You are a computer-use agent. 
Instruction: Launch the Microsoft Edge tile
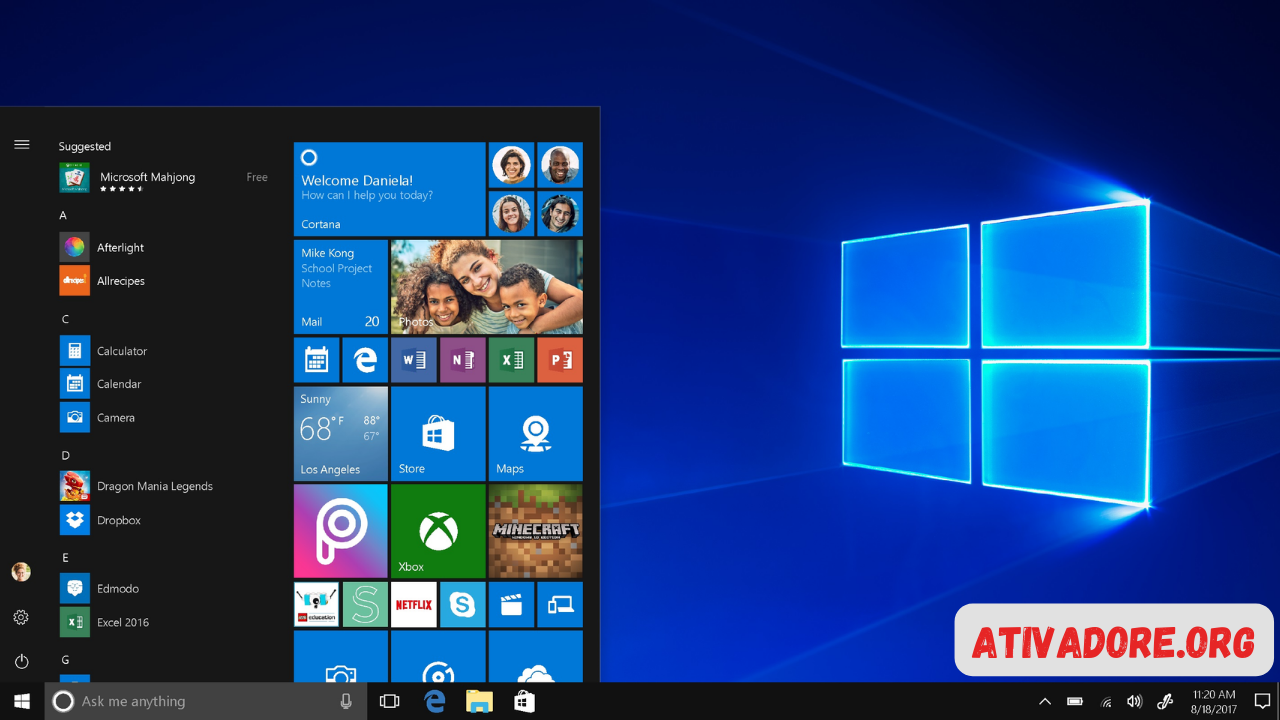click(365, 360)
